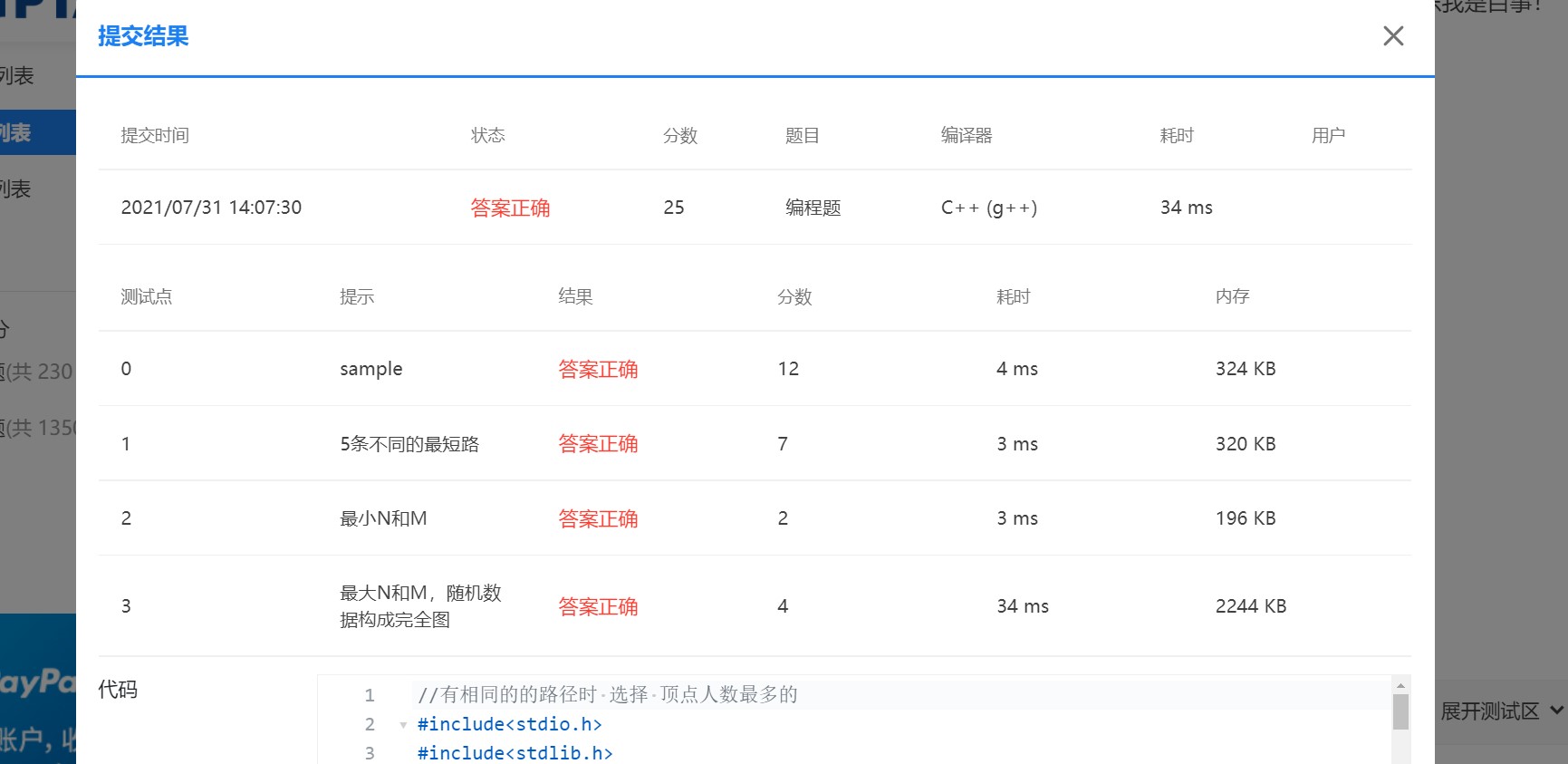Click 答案正确 result for test point 2

598,518
